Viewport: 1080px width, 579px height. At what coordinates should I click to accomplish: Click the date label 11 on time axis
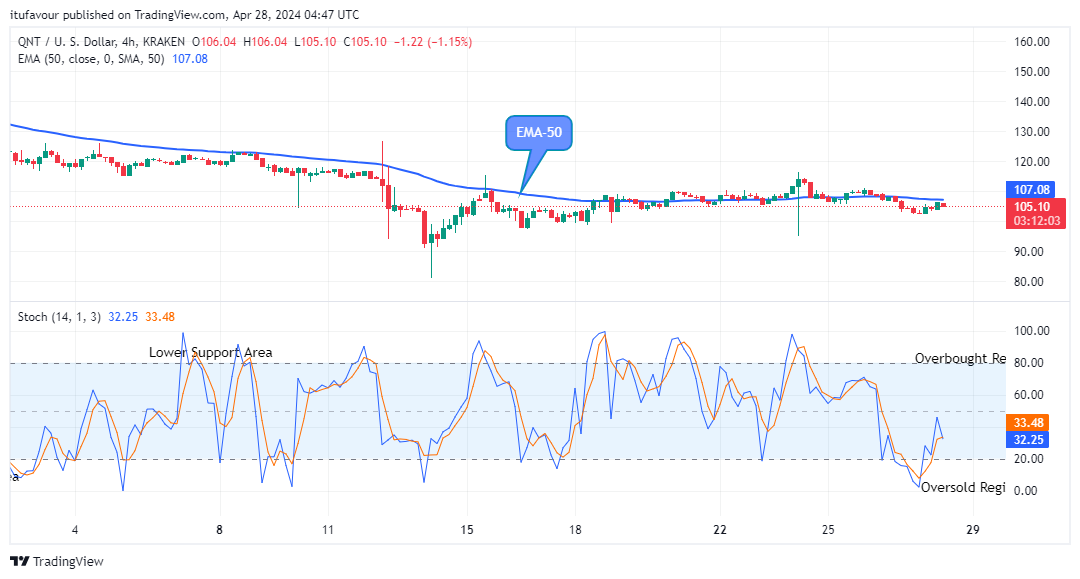click(x=328, y=530)
